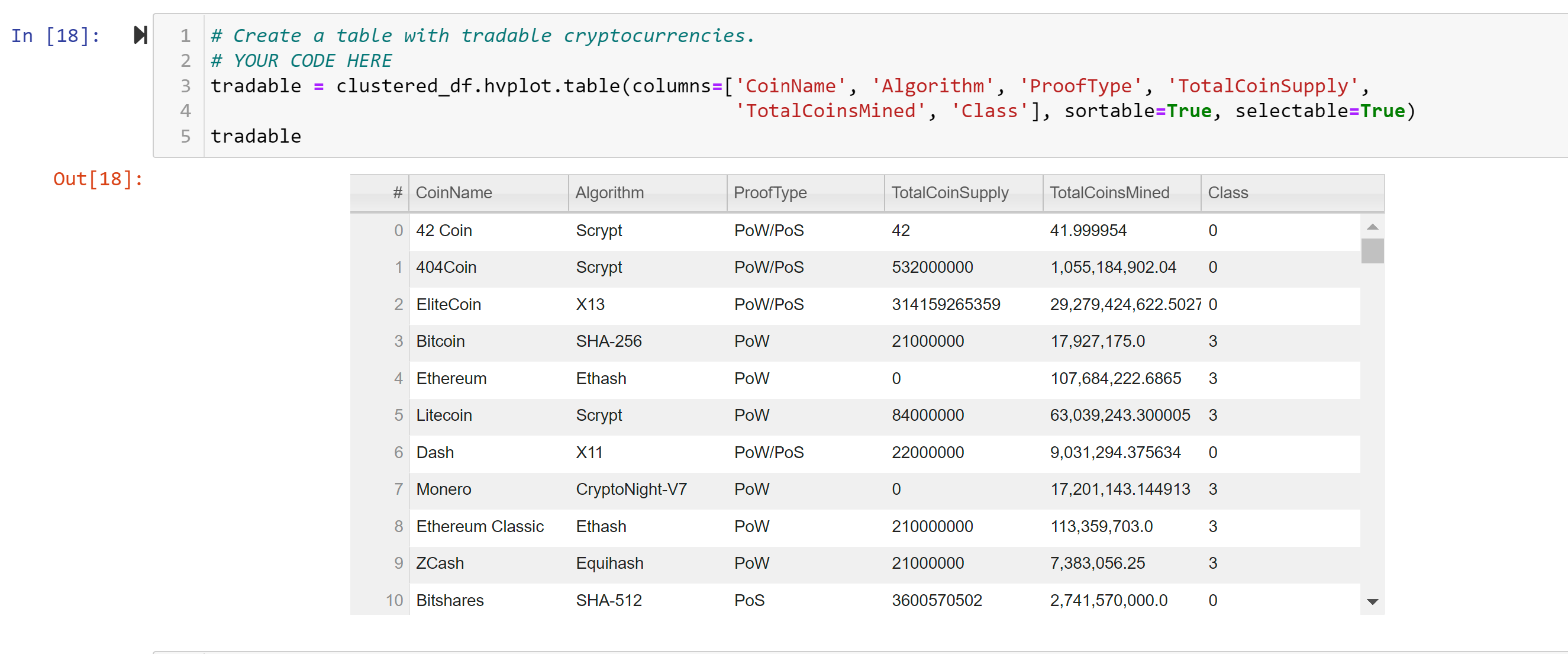Click the scrollbar down arrow in the table
The height and width of the screenshot is (654, 1568).
coord(1372,602)
